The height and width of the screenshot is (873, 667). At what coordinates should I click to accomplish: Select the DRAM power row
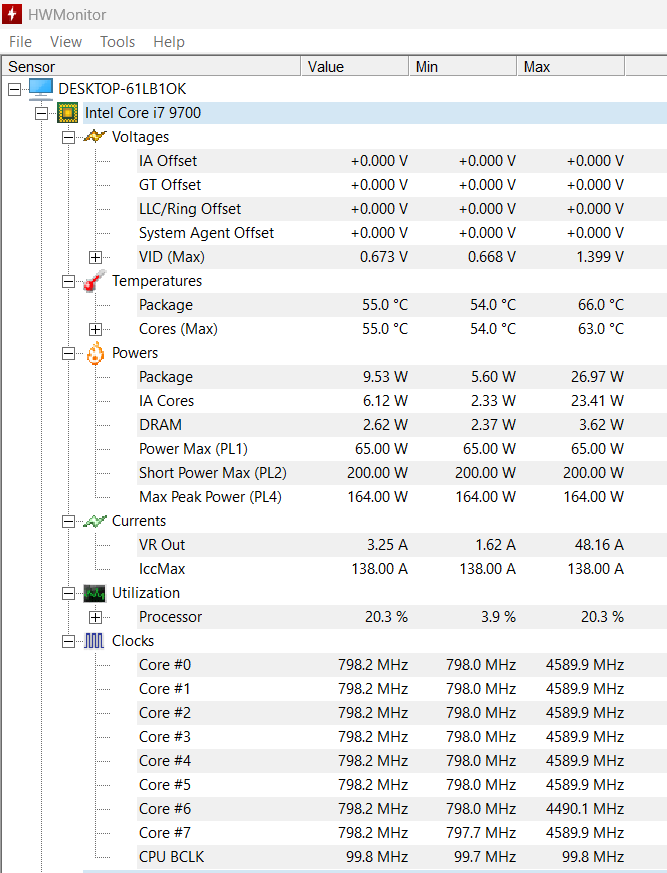[x=403, y=425]
